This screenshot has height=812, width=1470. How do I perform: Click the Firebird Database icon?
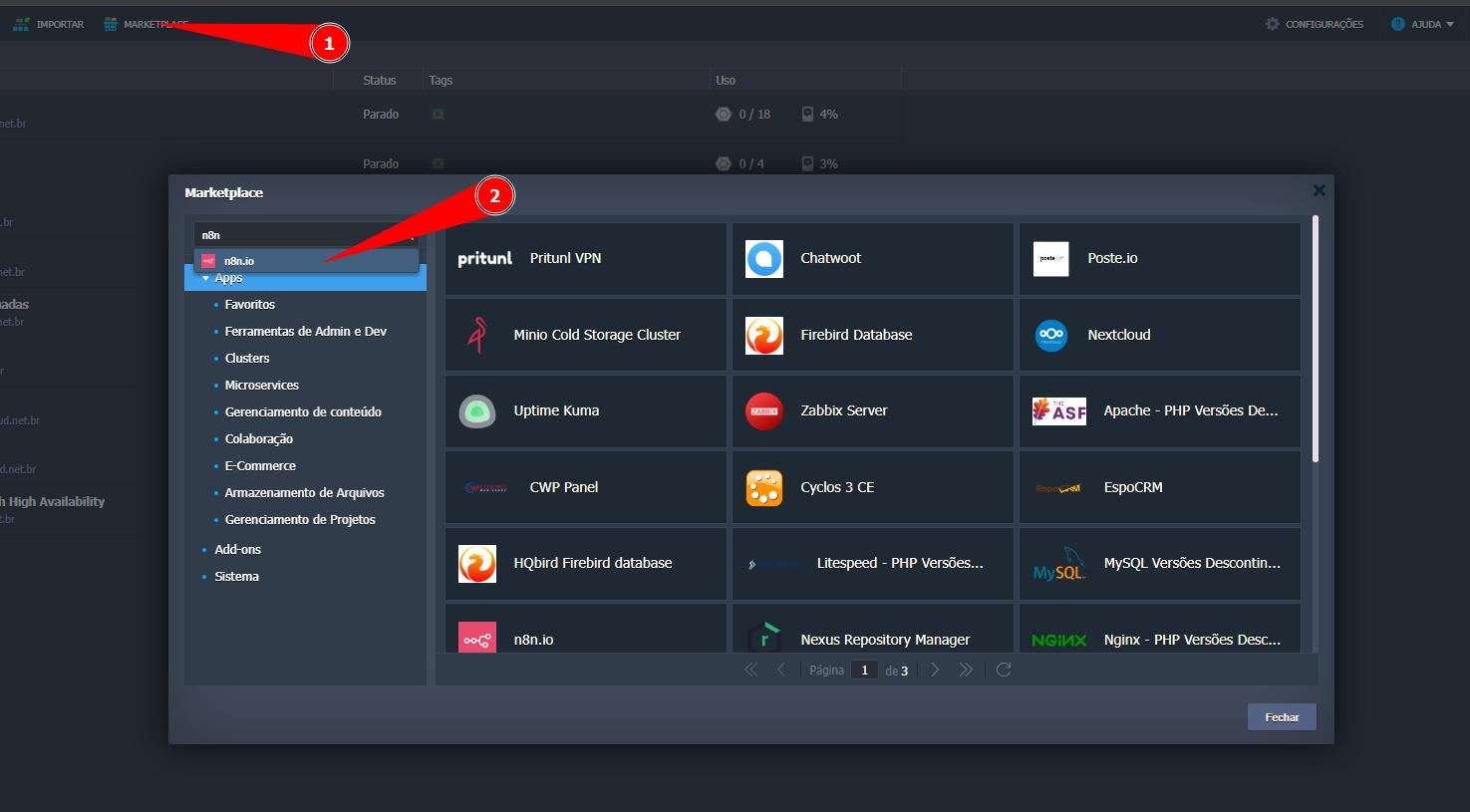(x=763, y=336)
